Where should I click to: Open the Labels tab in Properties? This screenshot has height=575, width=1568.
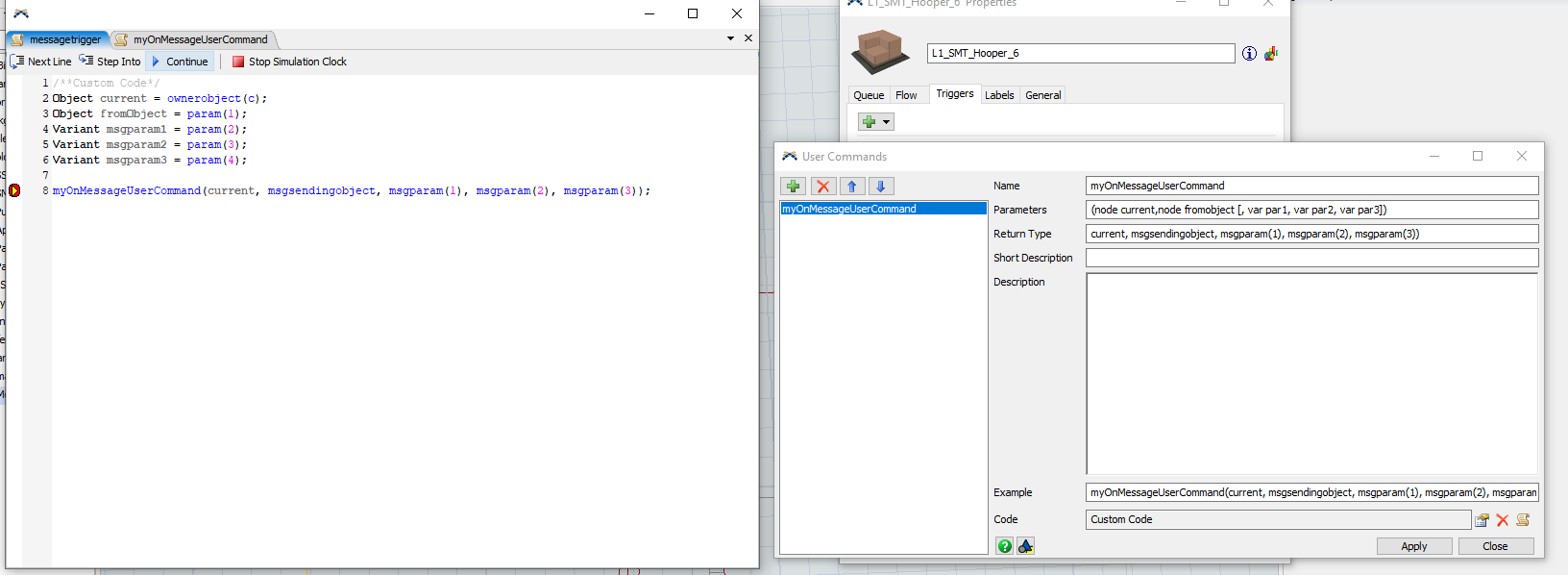(999, 95)
